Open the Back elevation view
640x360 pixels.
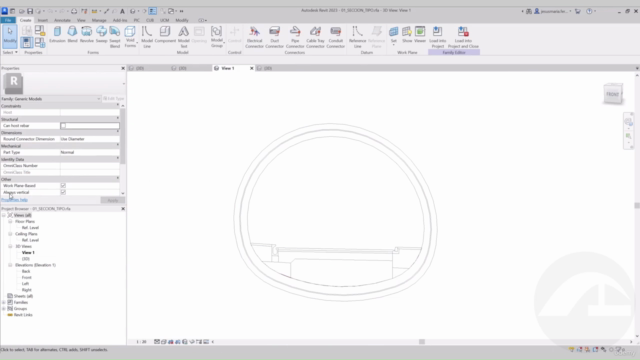coord(26,271)
